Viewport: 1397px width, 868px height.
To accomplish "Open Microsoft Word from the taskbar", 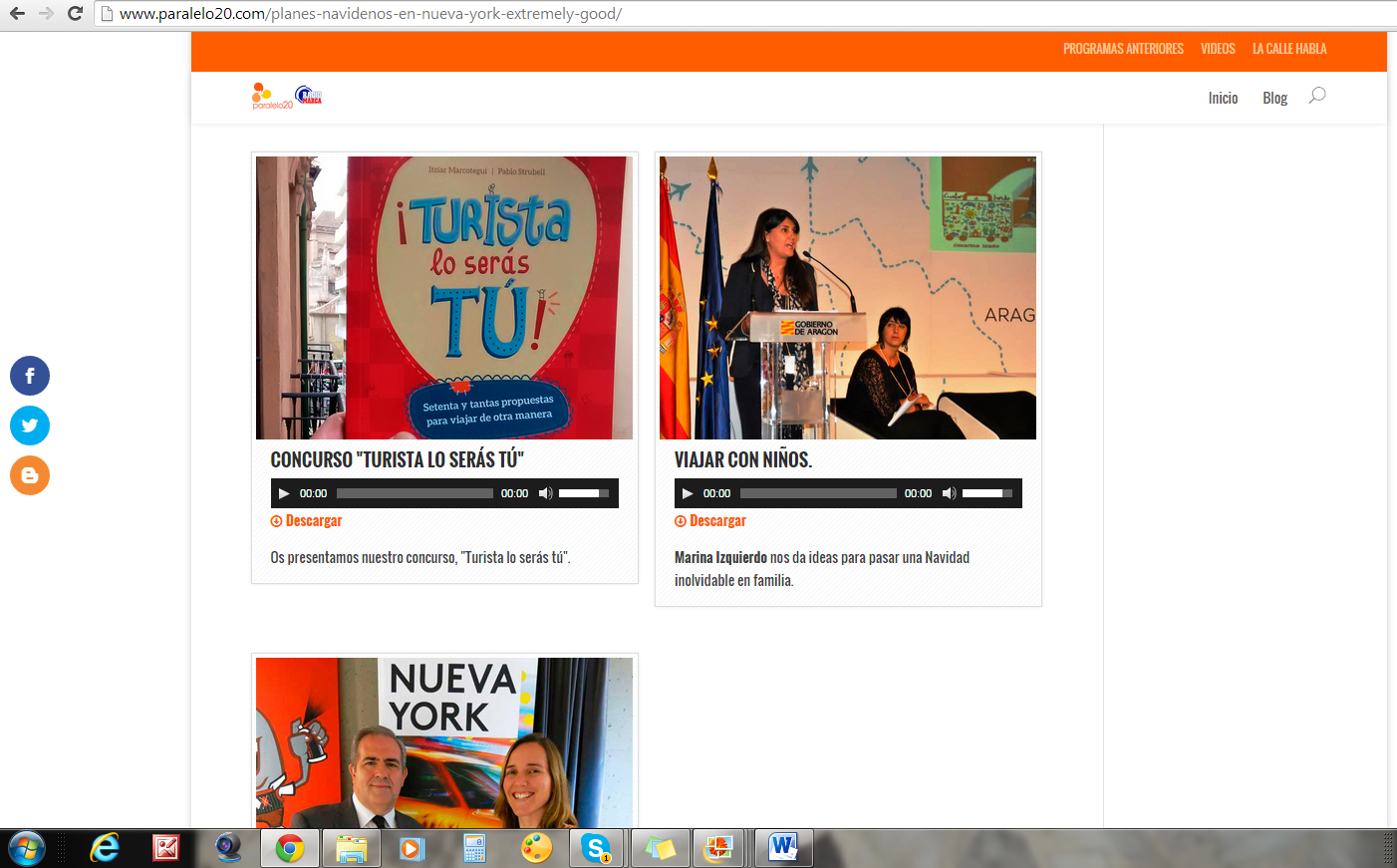I will [x=783, y=848].
